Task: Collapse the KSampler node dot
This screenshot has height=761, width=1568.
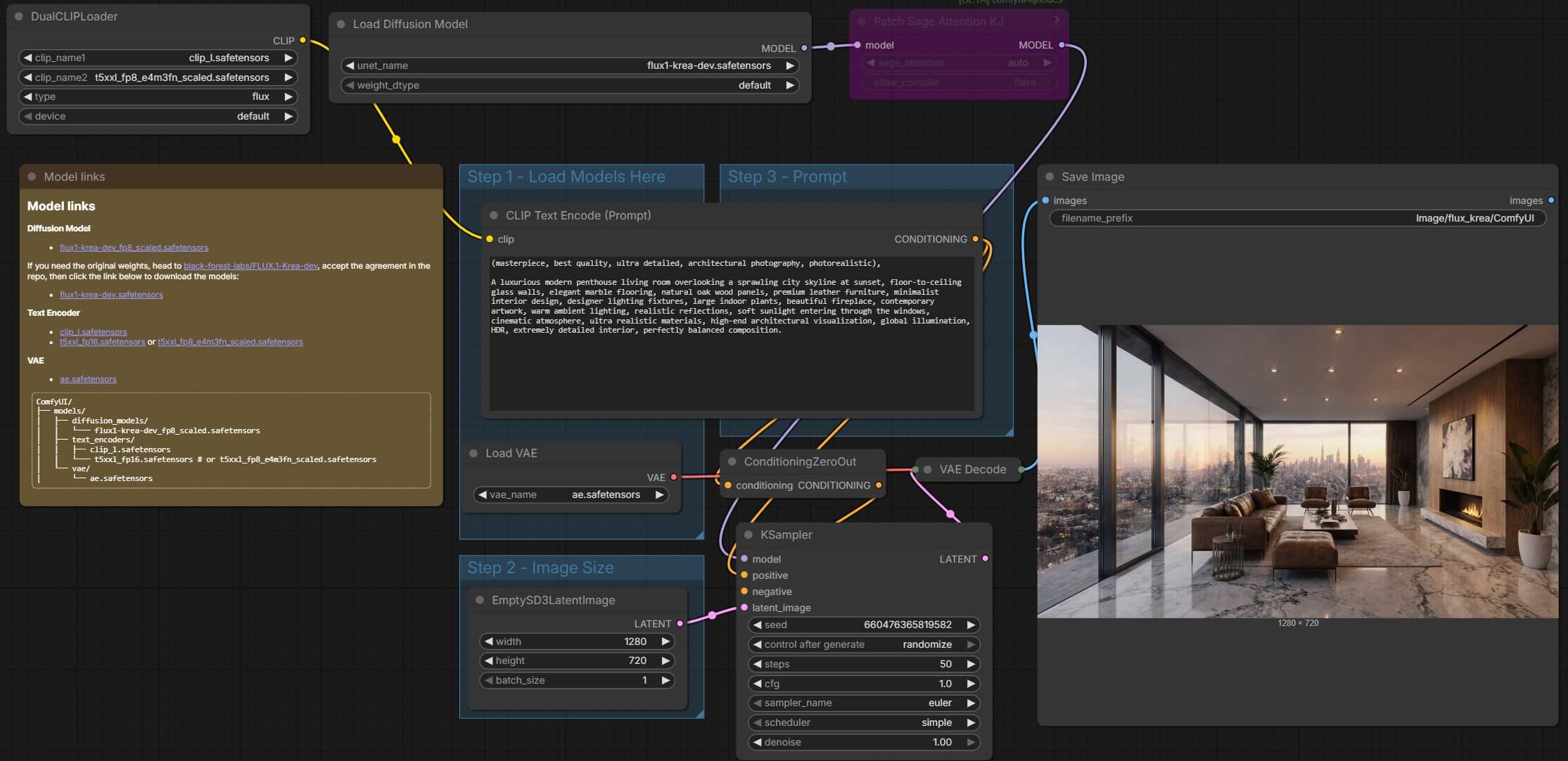Action: coord(748,535)
